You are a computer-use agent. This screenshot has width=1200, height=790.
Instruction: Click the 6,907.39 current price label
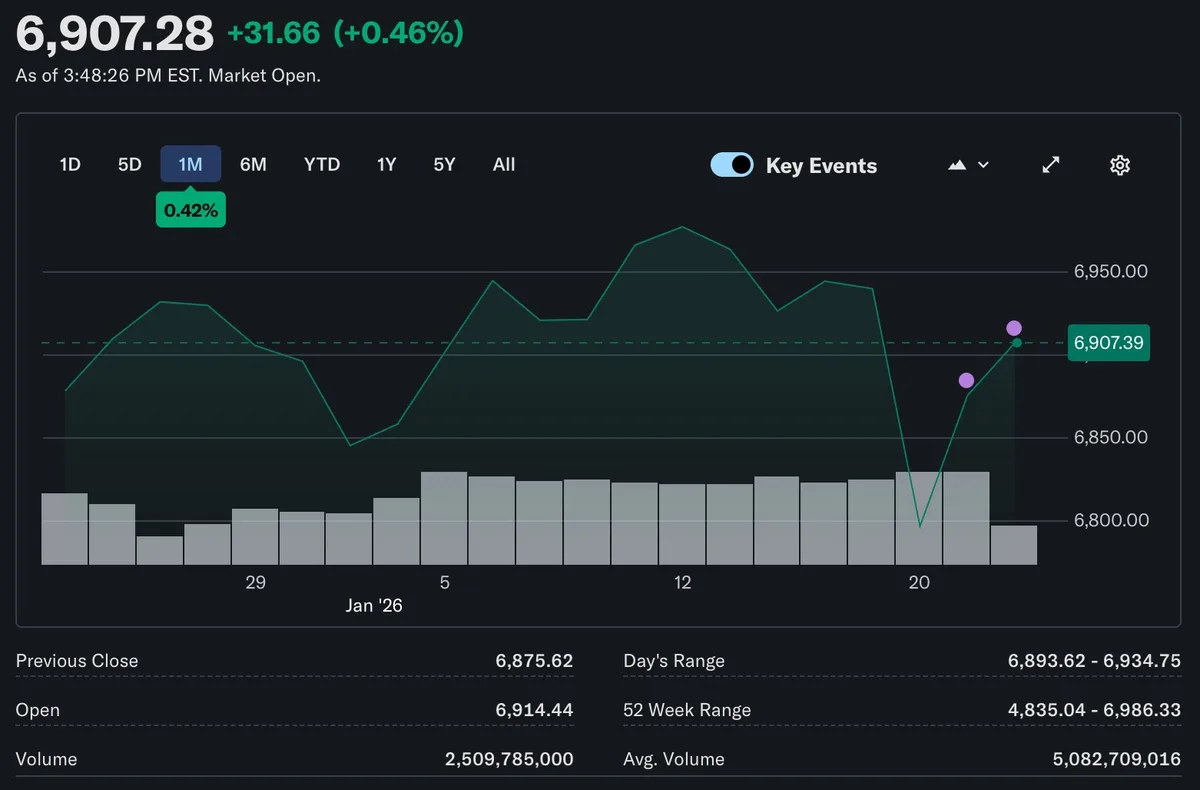1108,343
